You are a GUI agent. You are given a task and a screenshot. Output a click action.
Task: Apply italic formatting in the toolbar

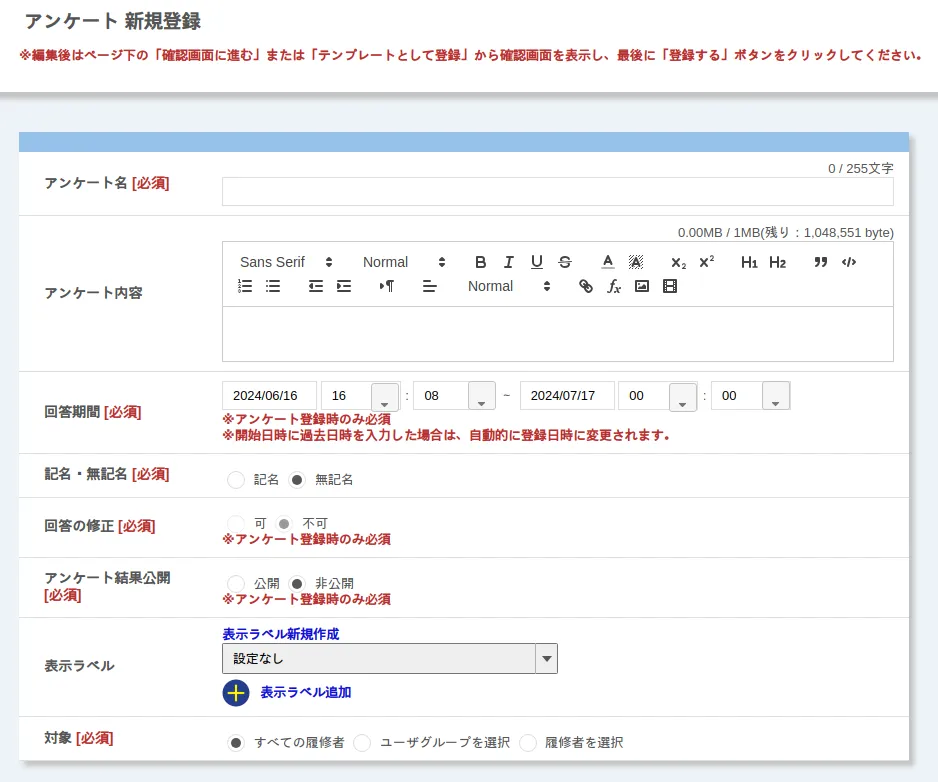point(508,262)
